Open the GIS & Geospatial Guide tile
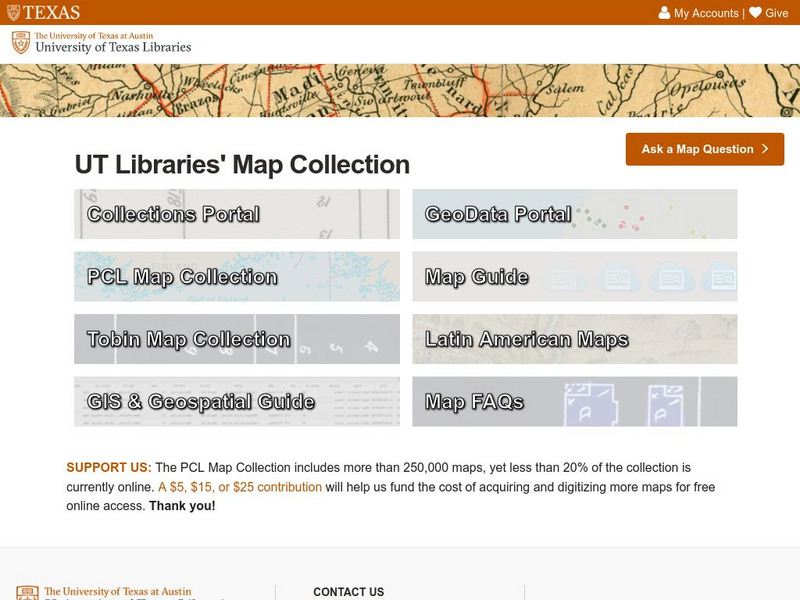Image resolution: width=800 pixels, height=600 pixels. tap(237, 402)
